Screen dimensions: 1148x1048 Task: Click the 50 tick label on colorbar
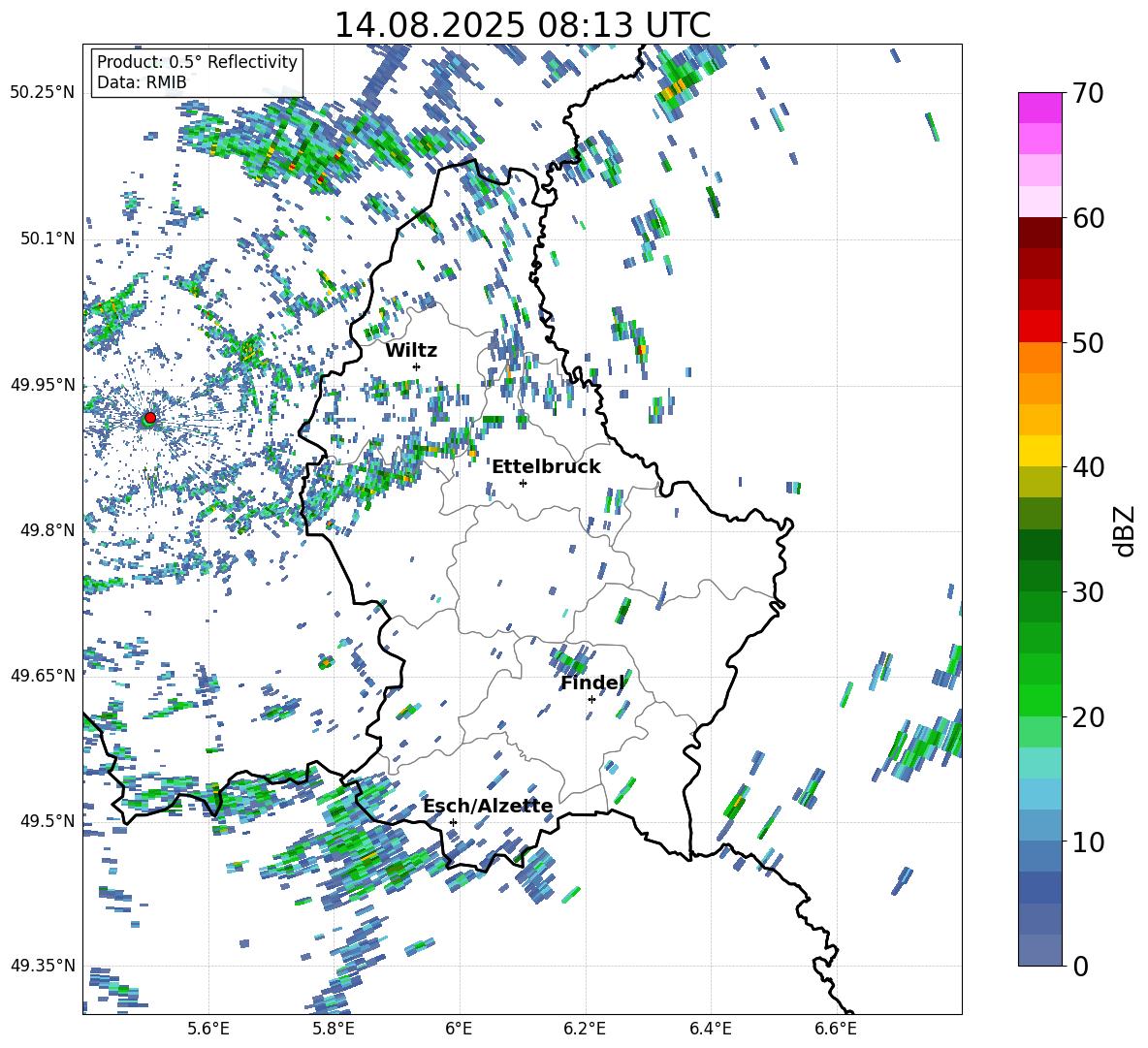[1087, 343]
